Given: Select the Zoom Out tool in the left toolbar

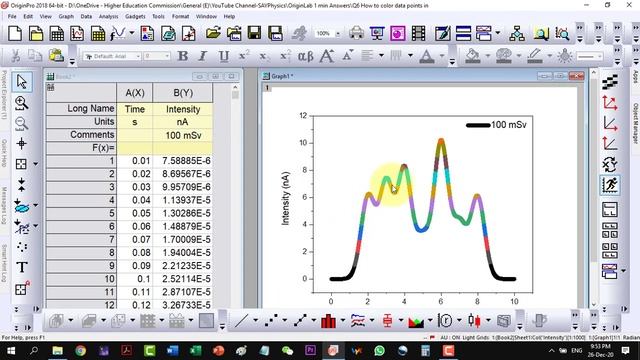Looking at the screenshot, I should point(21,123).
